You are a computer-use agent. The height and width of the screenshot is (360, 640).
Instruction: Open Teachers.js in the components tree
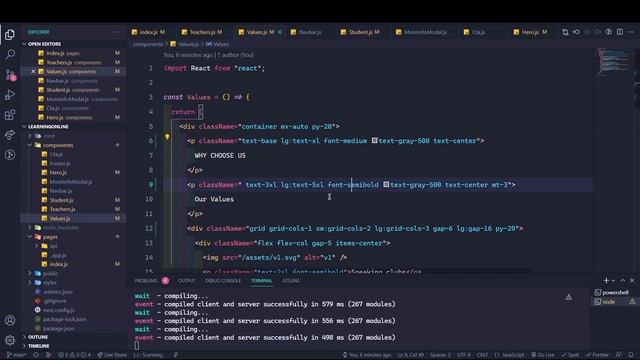click(62, 209)
